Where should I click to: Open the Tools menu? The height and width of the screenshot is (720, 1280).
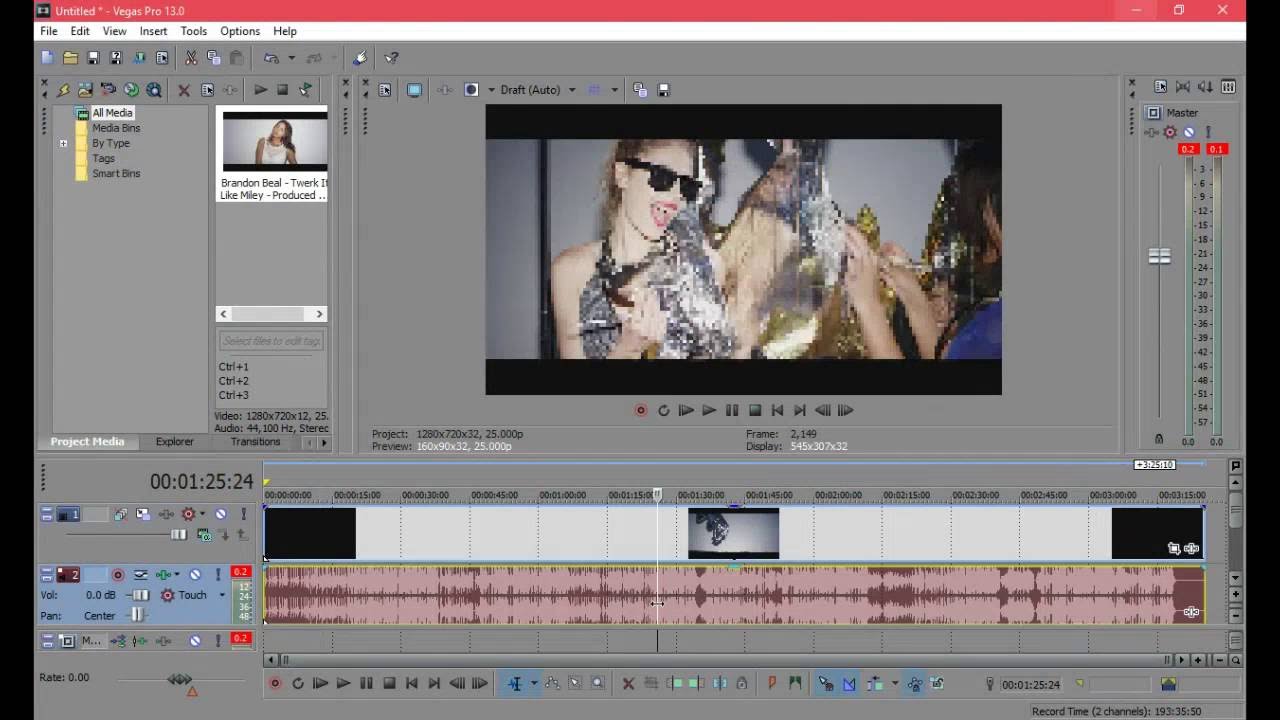[x=194, y=31]
